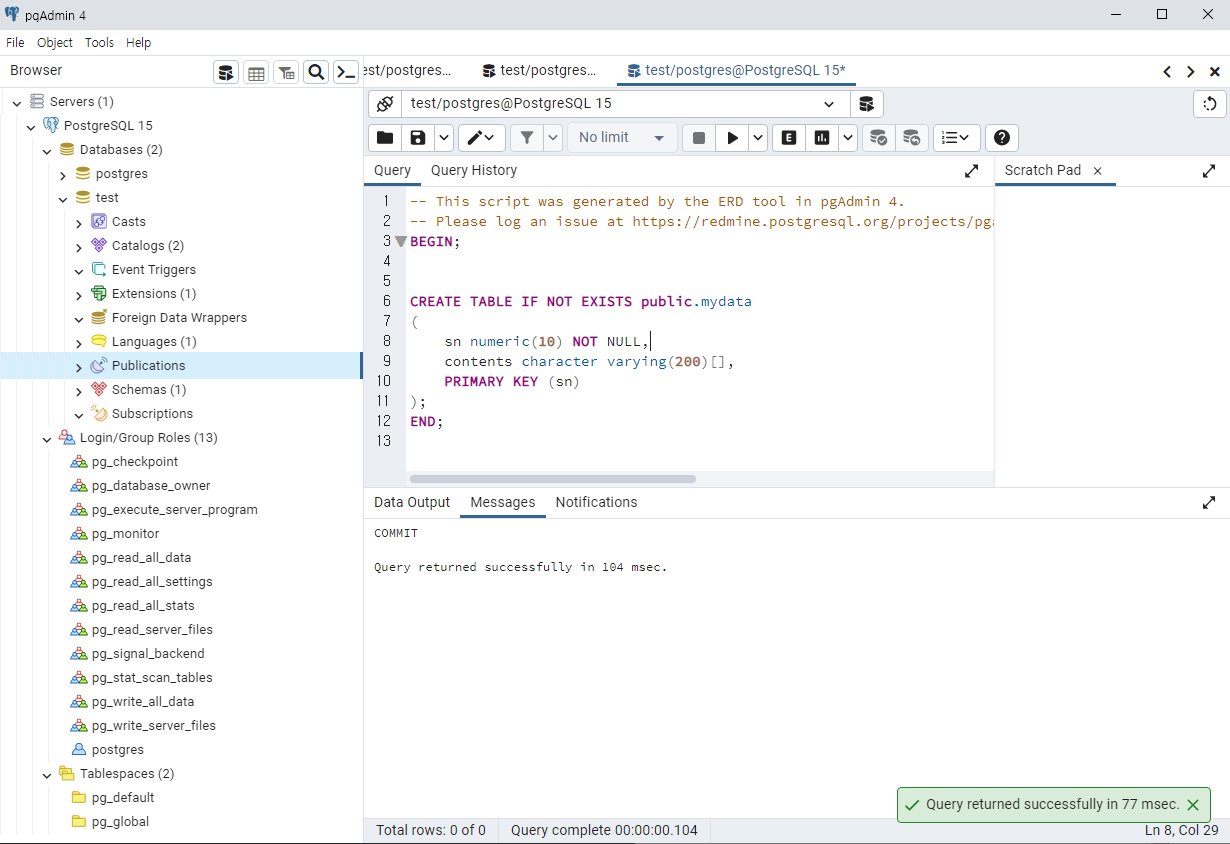
Task: Move to next tab with right chevron
Action: (x=1191, y=72)
